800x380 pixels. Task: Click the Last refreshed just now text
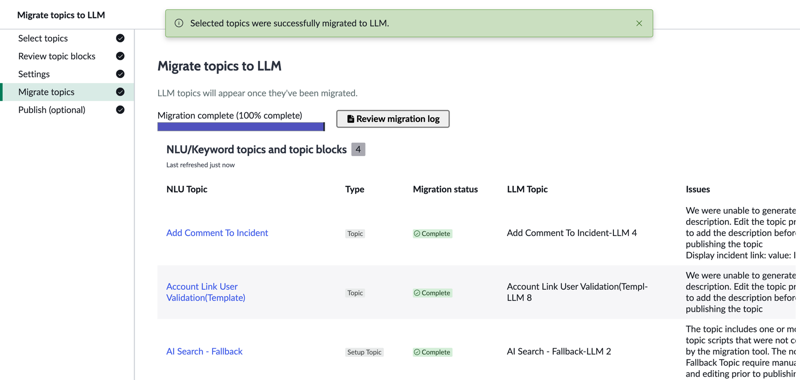(x=201, y=165)
